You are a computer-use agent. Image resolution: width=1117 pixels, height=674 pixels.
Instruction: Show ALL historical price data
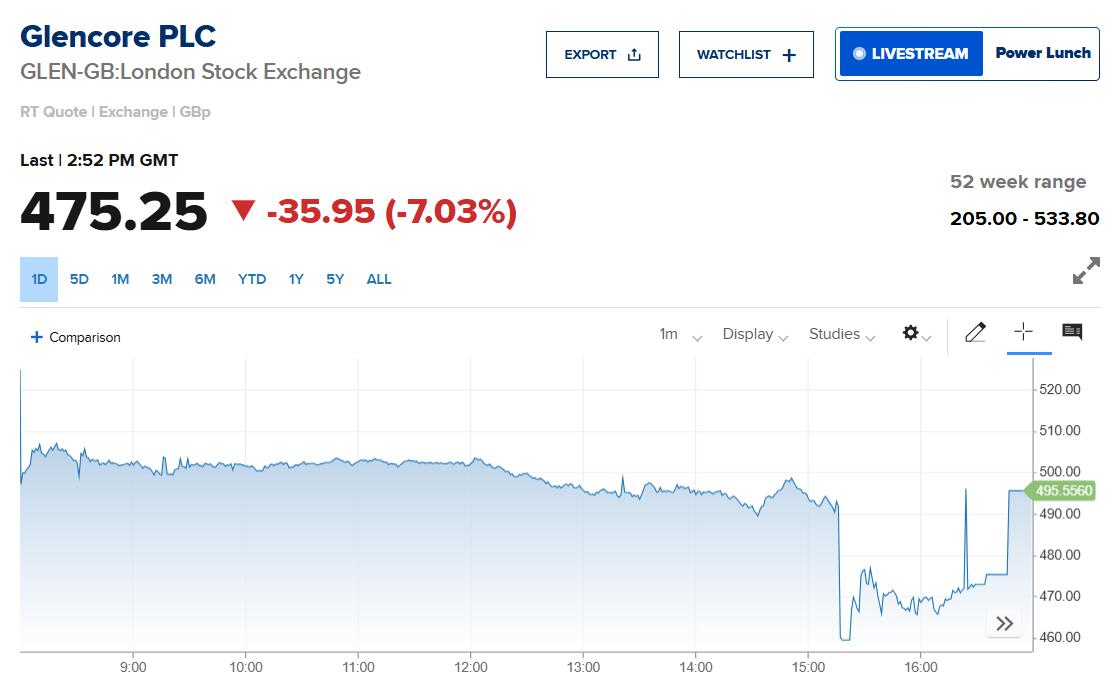click(x=379, y=279)
